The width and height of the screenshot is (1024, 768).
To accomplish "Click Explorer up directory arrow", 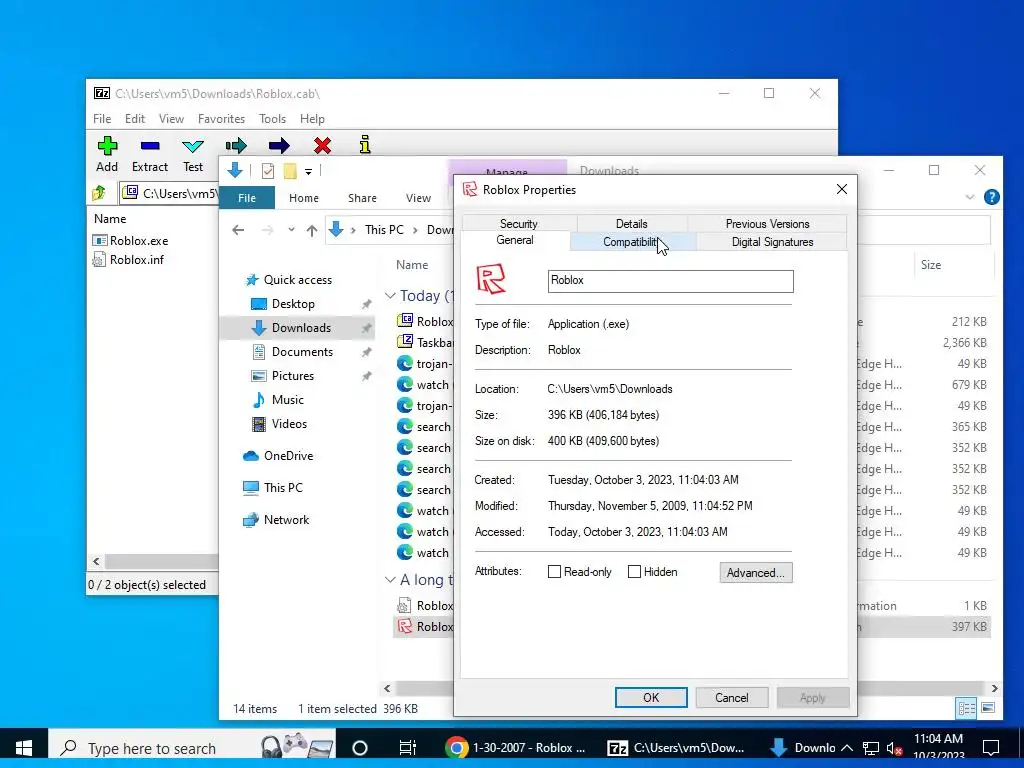I will point(312,230).
